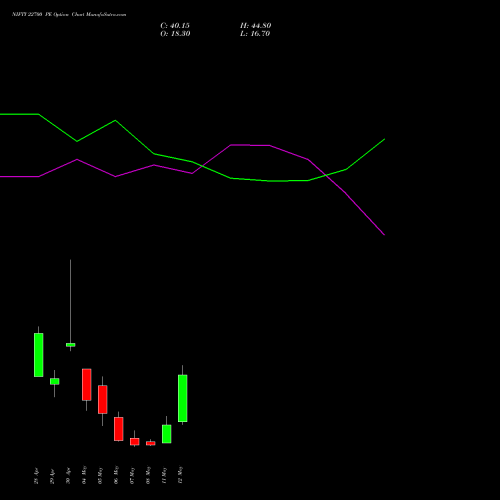Image resolution: width=500 pixels, height=500 pixels.
Task: Click the '12 May' date axis label
Action: point(180,475)
